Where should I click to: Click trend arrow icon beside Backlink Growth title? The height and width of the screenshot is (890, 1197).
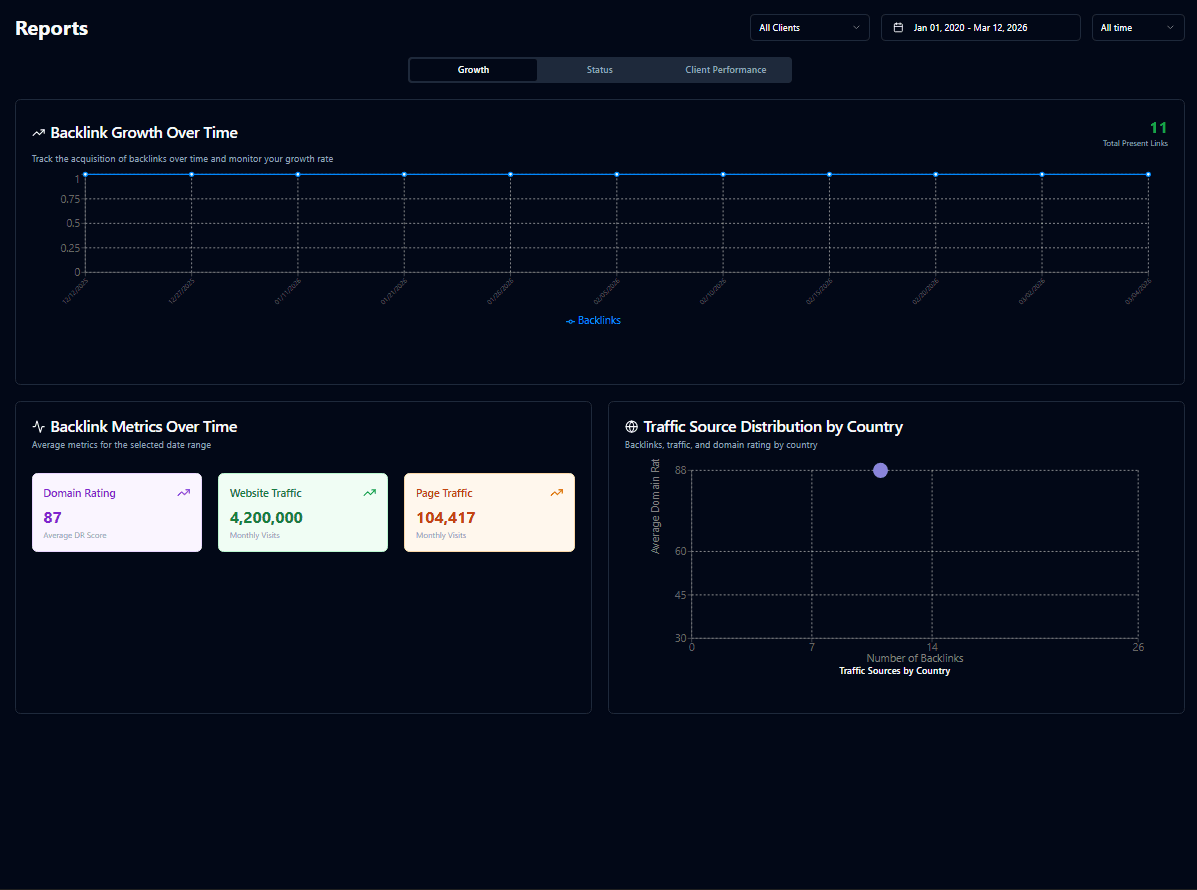coord(39,133)
